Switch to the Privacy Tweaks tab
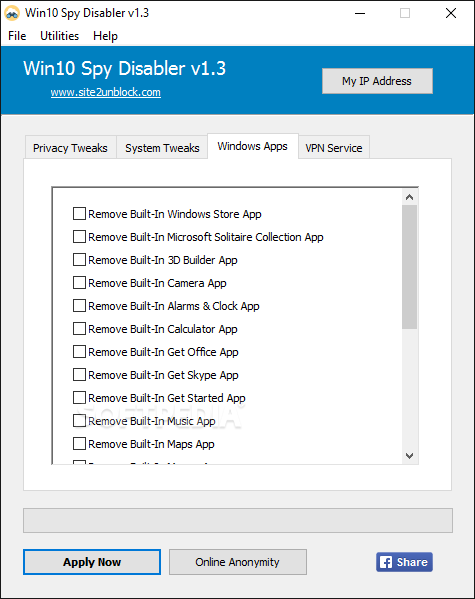This screenshot has height=599, width=475. 70,147
